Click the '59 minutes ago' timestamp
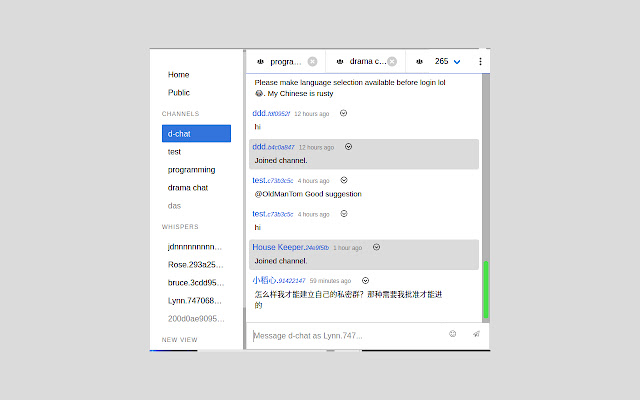 click(330, 281)
